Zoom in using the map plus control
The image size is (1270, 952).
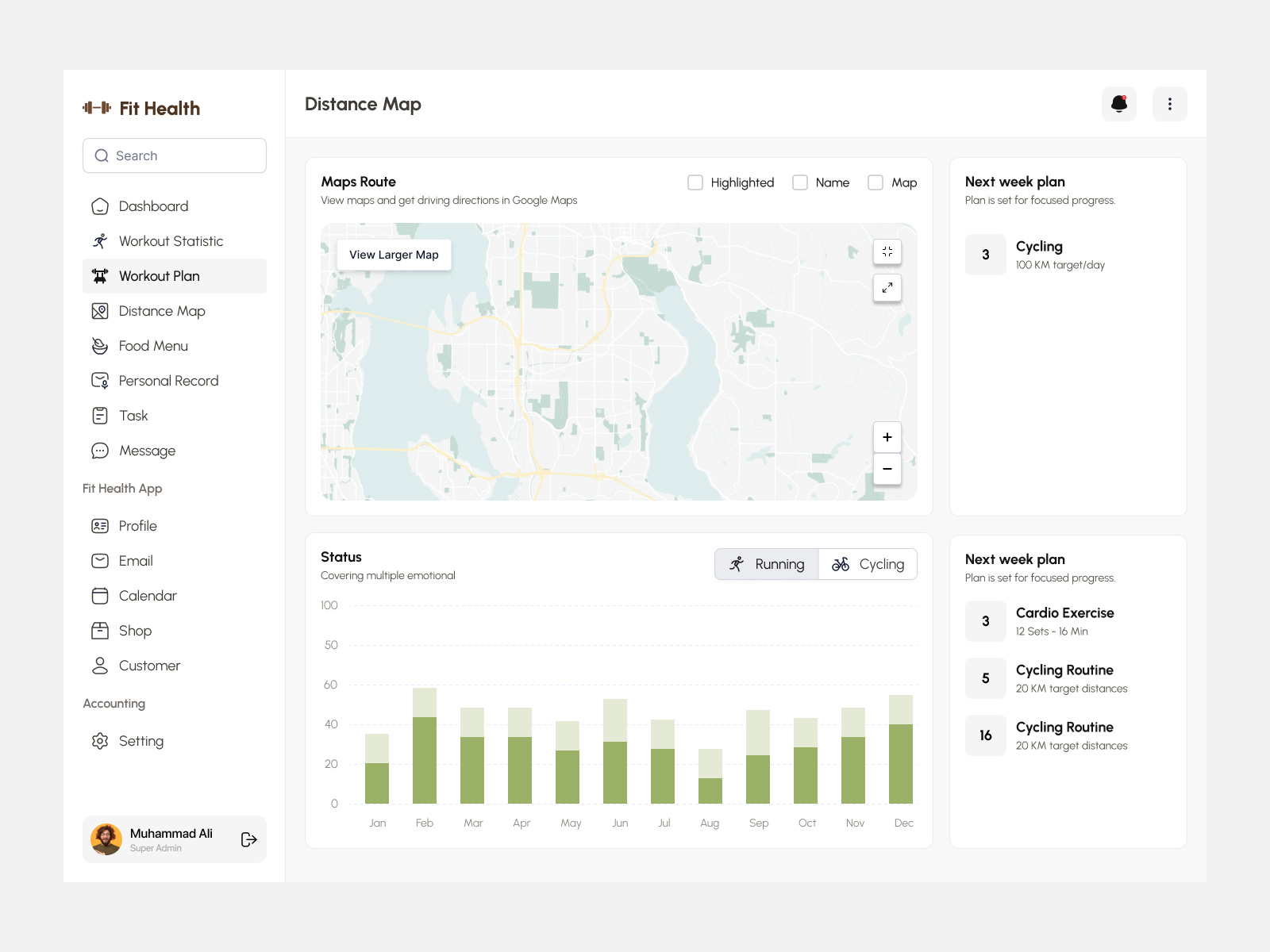click(x=887, y=437)
